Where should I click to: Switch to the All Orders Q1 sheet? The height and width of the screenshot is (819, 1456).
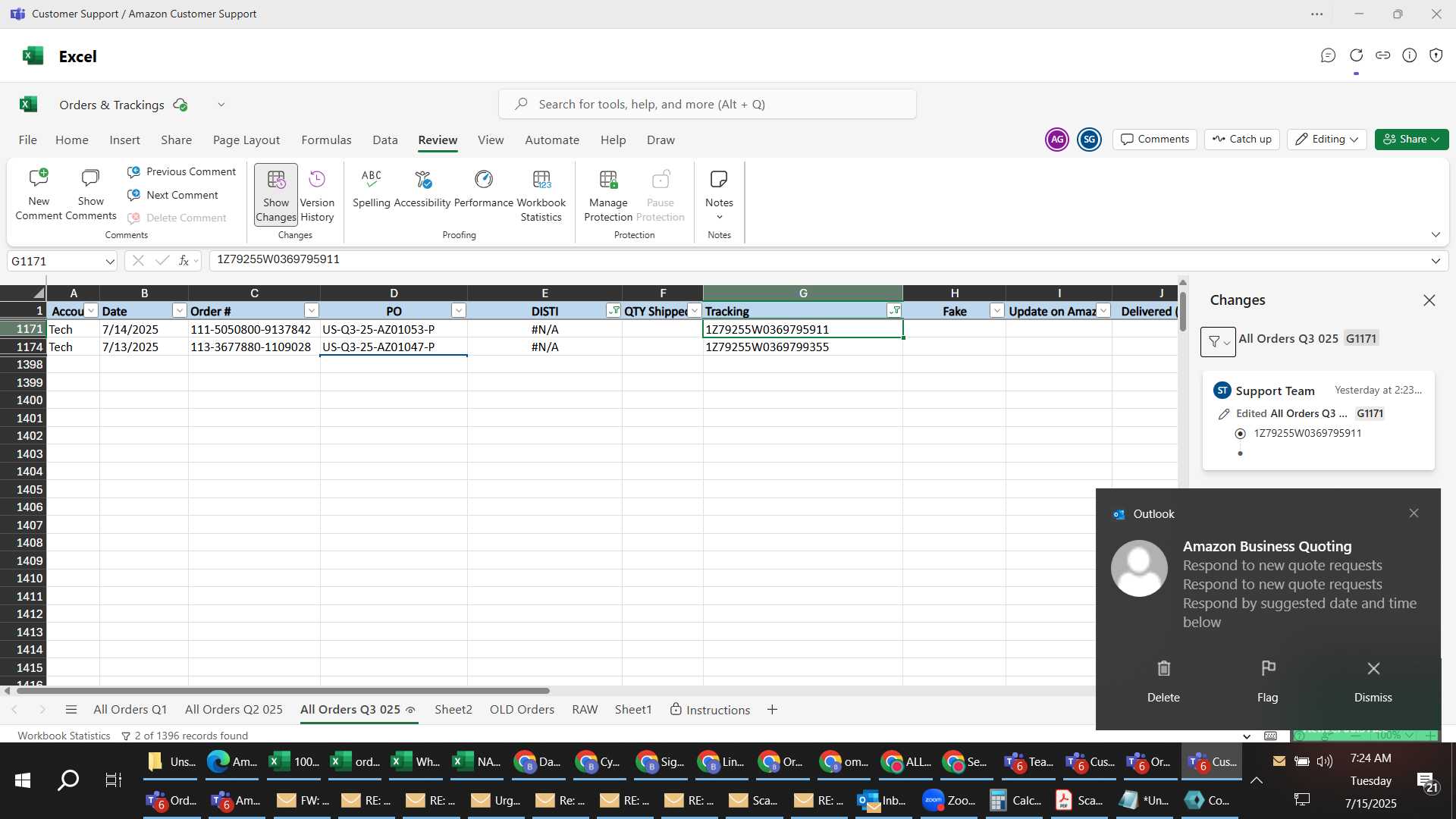(130, 711)
